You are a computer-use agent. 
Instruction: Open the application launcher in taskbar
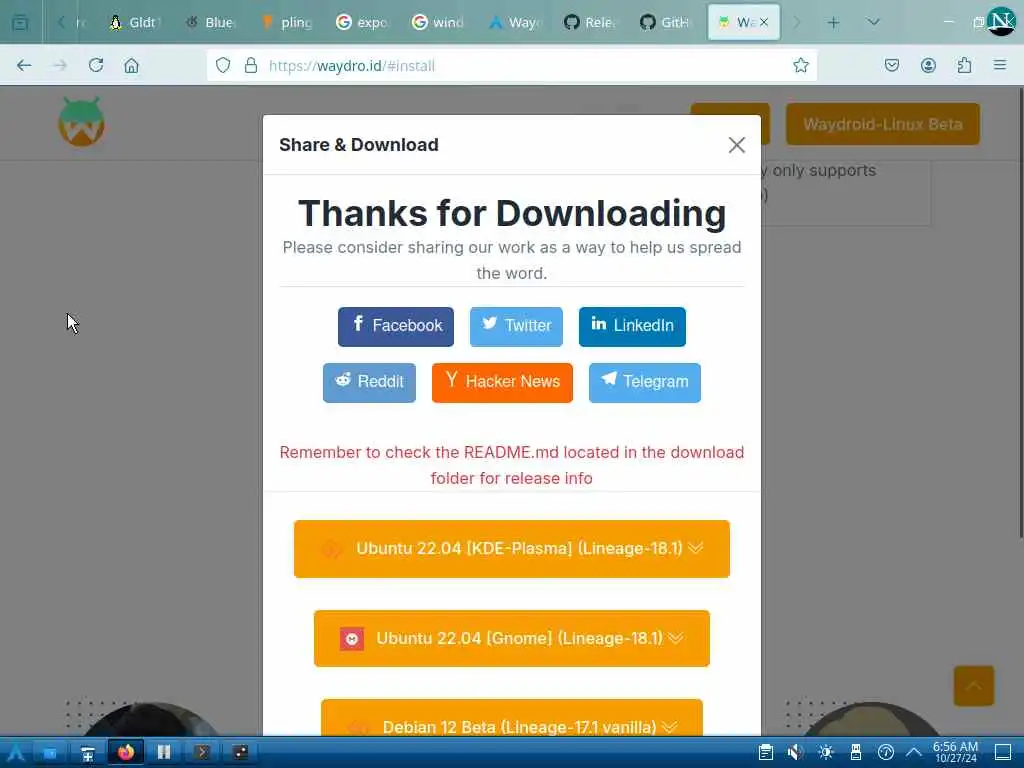pyautogui.click(x=15, y=753)
